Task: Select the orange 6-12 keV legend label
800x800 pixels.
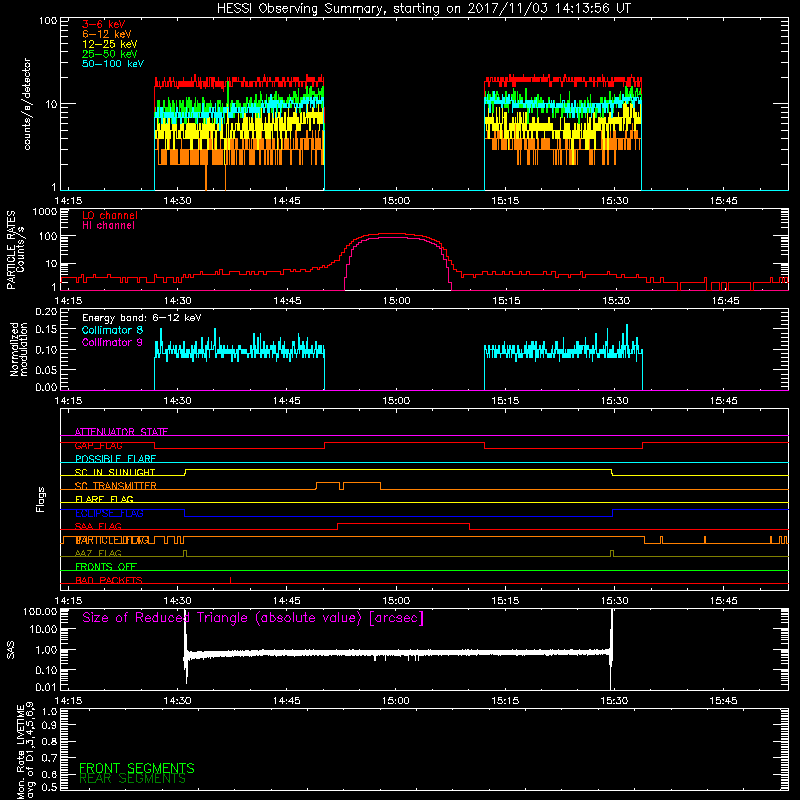Action: (x=107, y=34)
